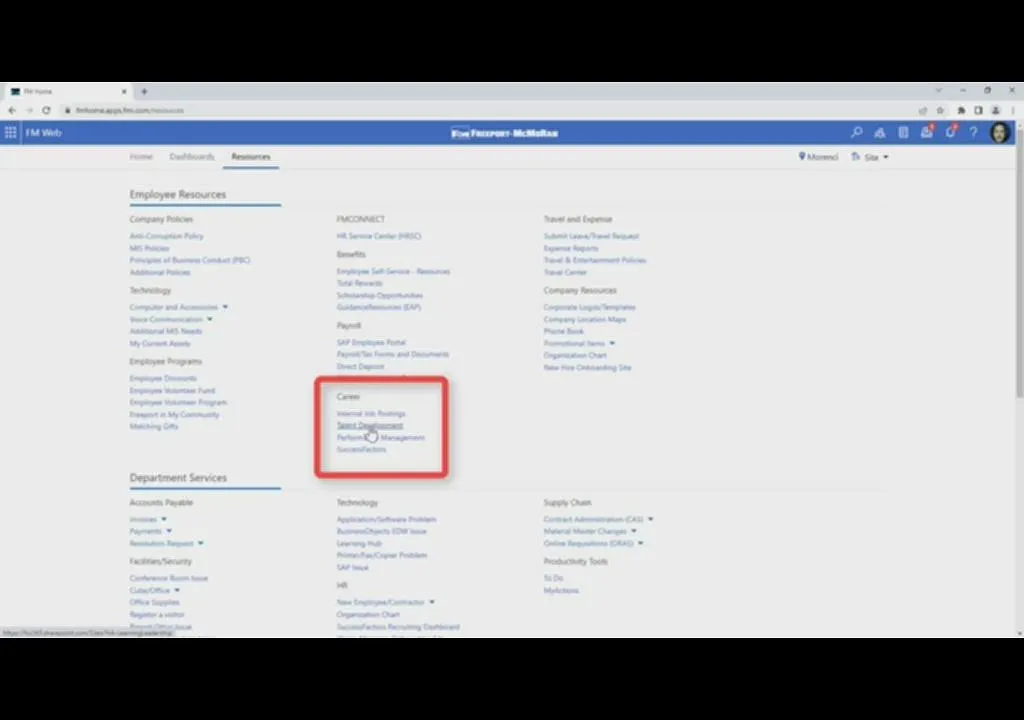
Task: Open the Matching Gifts link
Action: 153,427
